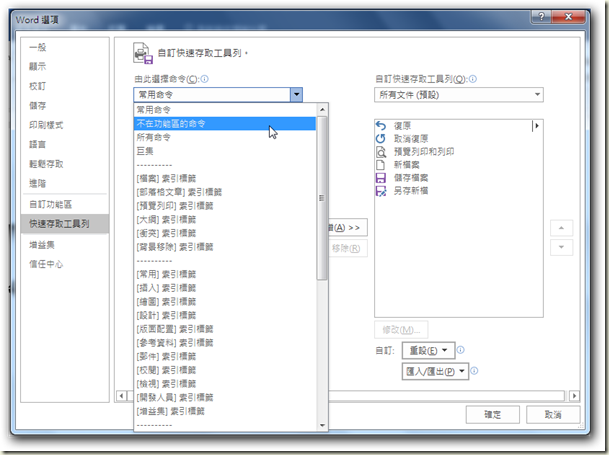Click the info icon beside 由此選擇命令
Screen dimensions: 609x455
[x=205, y=79]
